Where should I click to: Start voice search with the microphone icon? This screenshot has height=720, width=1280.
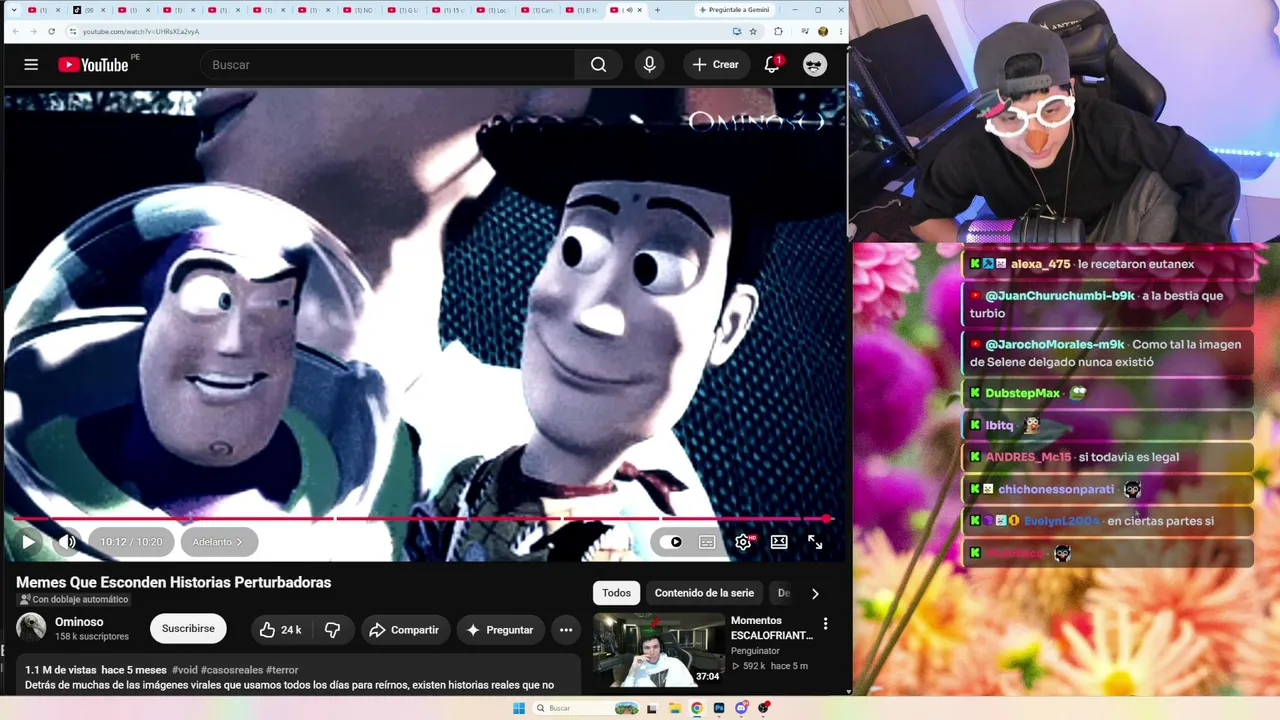[650, 65]
